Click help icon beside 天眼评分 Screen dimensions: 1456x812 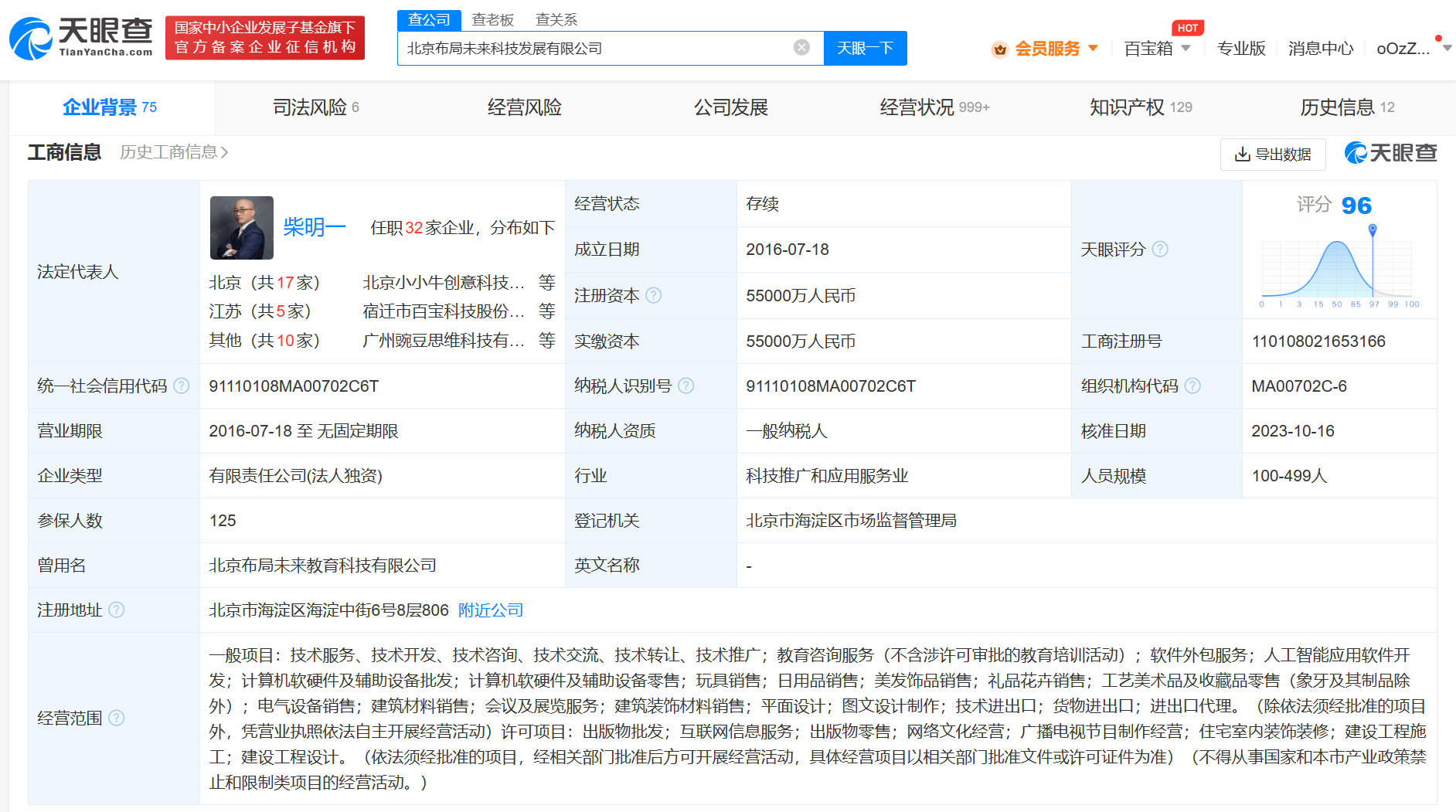click(x=1160, y=249)
